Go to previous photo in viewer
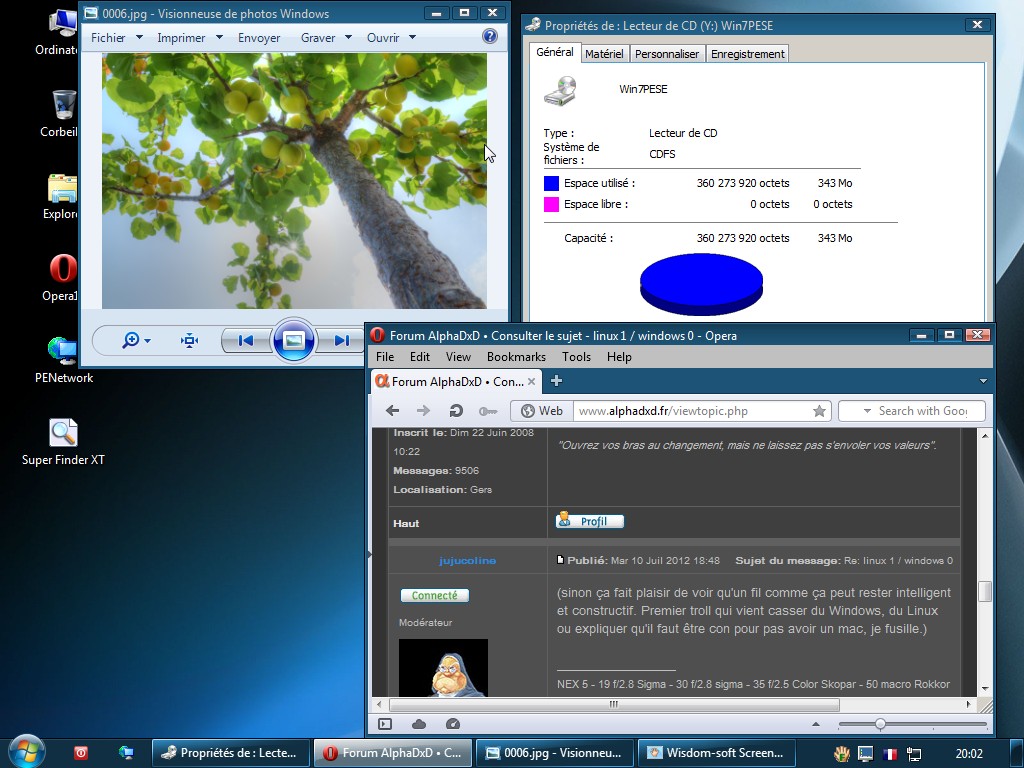The width and height of the screenshot is (1024, 768). (x=246, y=340)
